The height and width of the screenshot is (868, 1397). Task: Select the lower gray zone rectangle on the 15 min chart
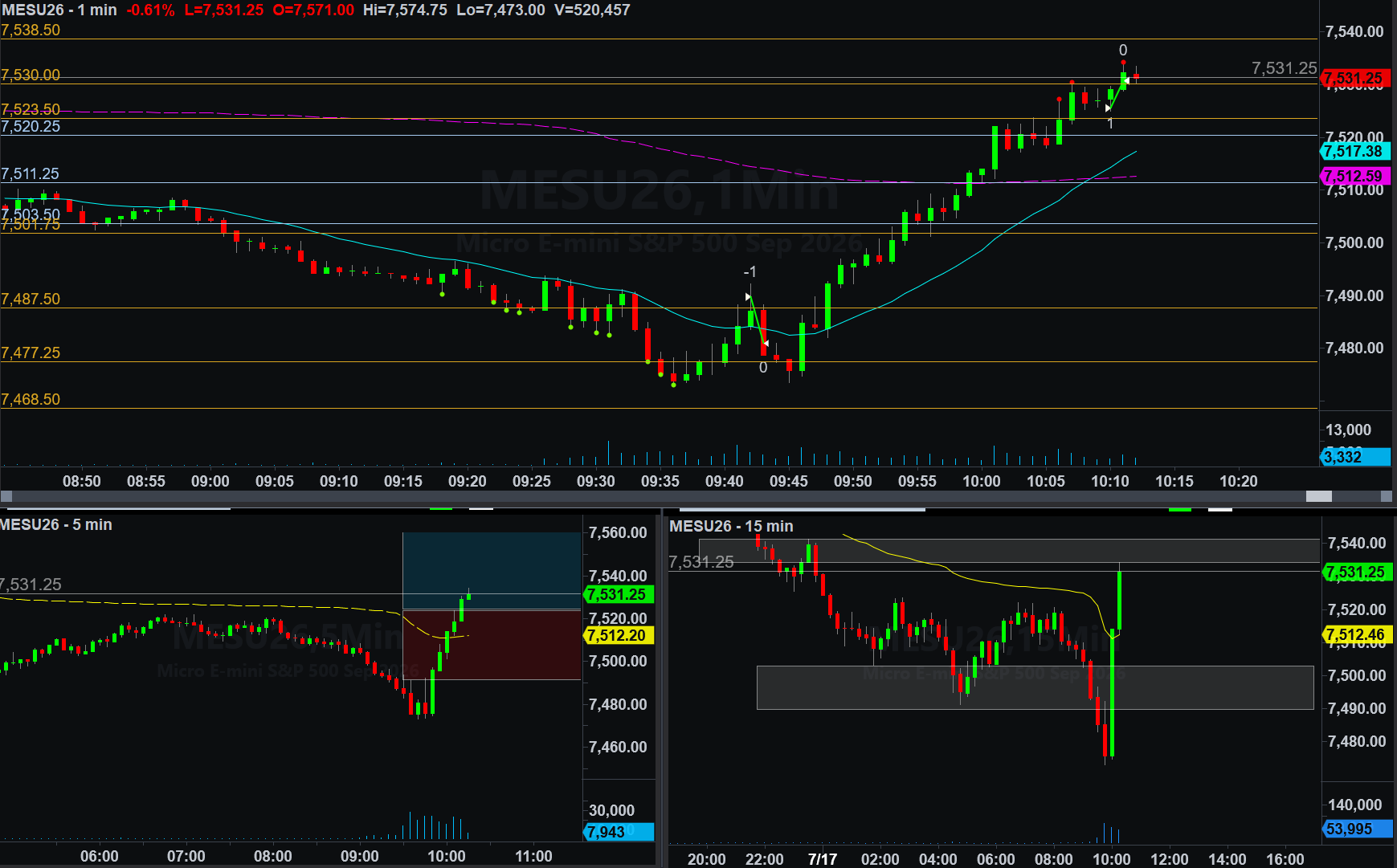click(1035, 687)
